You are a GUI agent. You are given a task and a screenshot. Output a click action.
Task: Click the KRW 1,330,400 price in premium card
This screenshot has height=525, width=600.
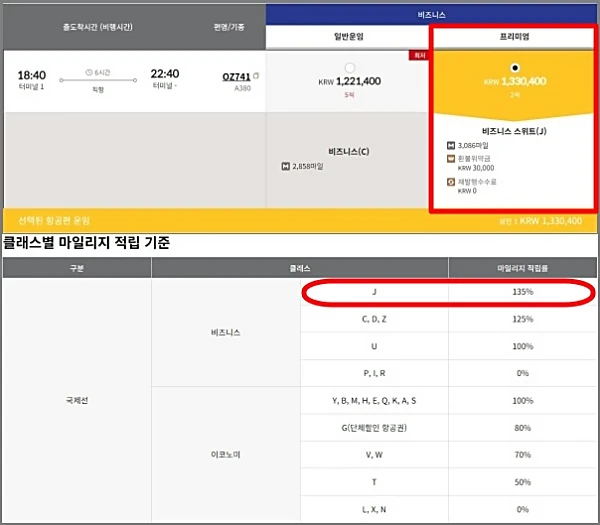(515, 81)
